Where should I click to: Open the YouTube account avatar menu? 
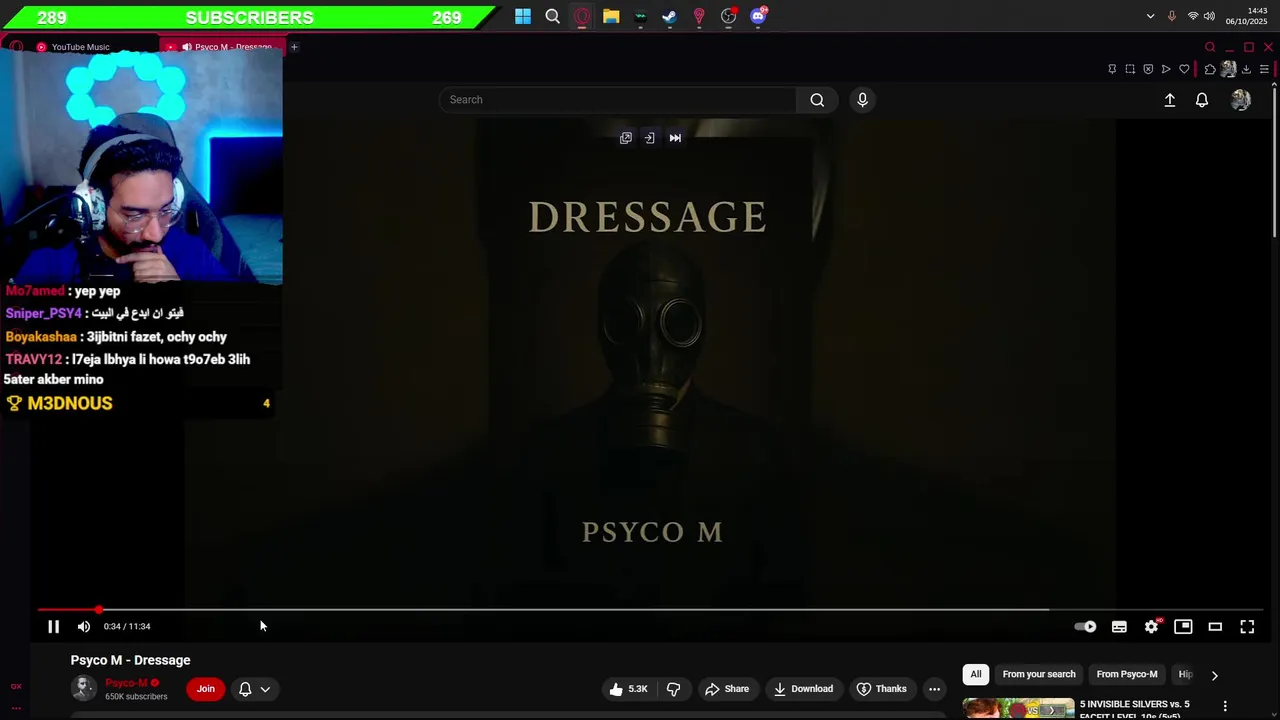coord(1241,100)
